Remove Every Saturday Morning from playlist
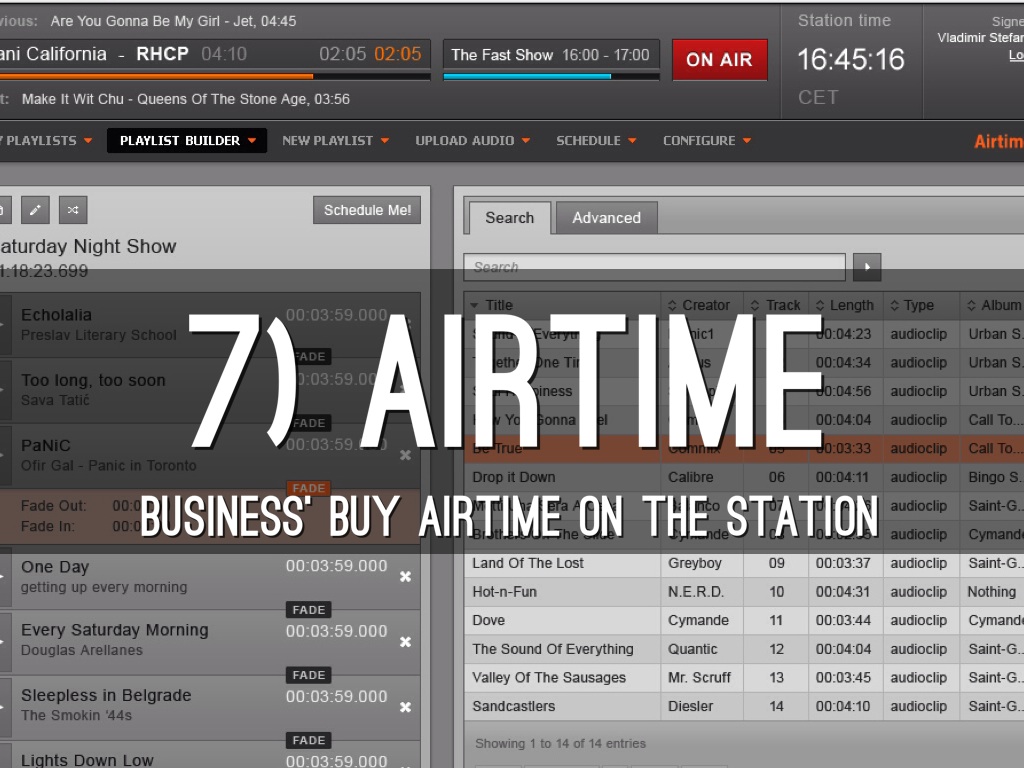The image size is (1024, 768). pyautogui.click(x=405, y=642)
